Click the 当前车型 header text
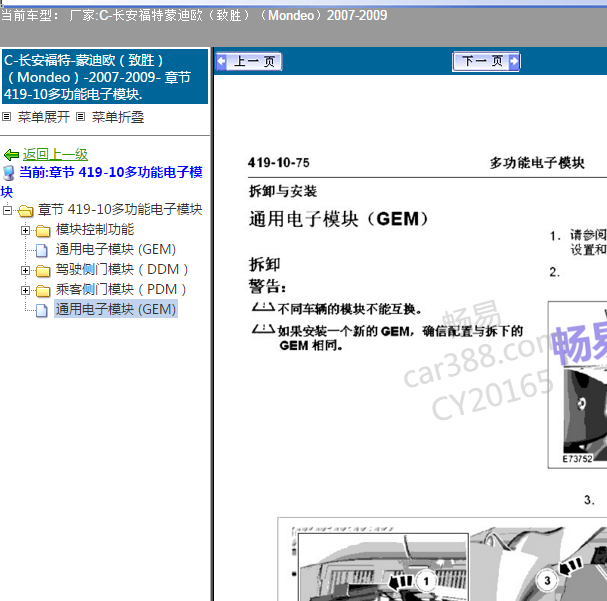 point(194,15)
